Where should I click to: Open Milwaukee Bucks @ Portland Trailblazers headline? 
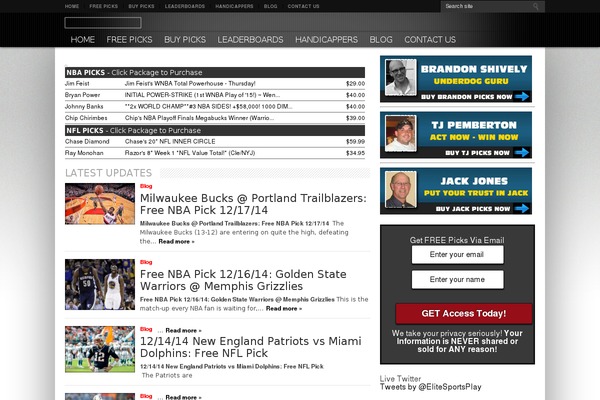(253, 204)
